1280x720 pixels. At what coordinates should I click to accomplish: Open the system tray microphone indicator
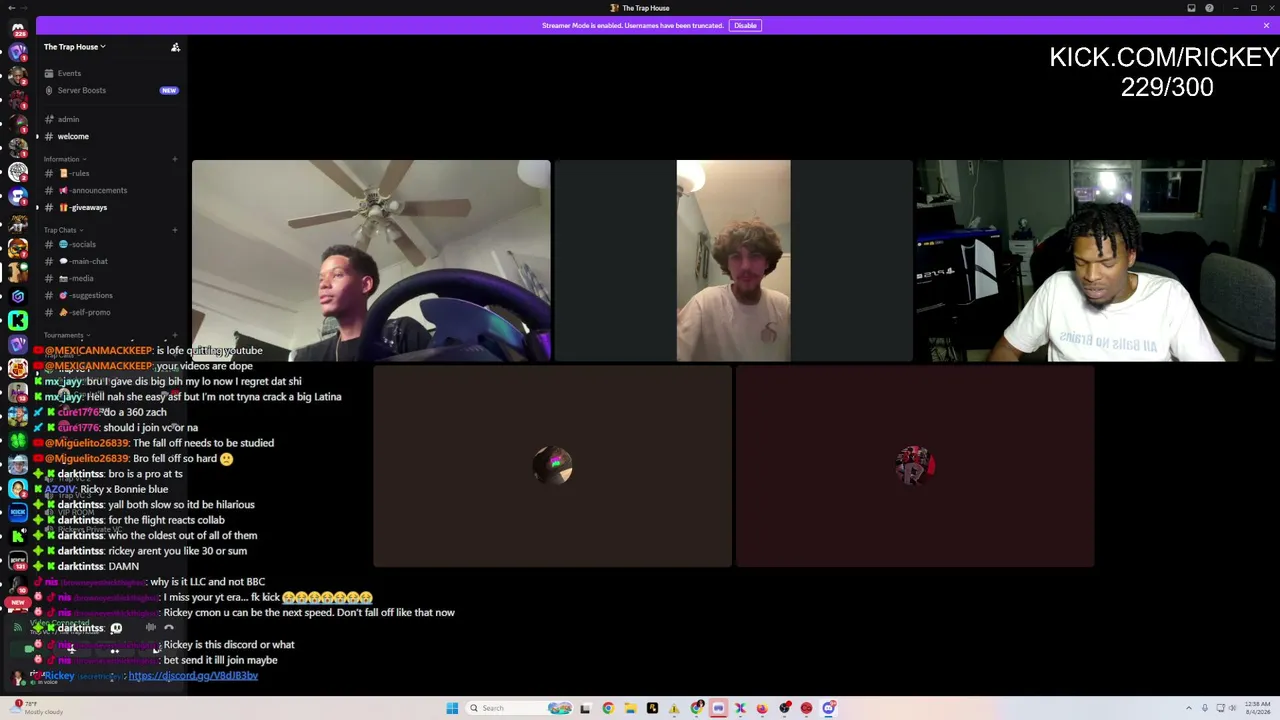(x=1205, y=708)
